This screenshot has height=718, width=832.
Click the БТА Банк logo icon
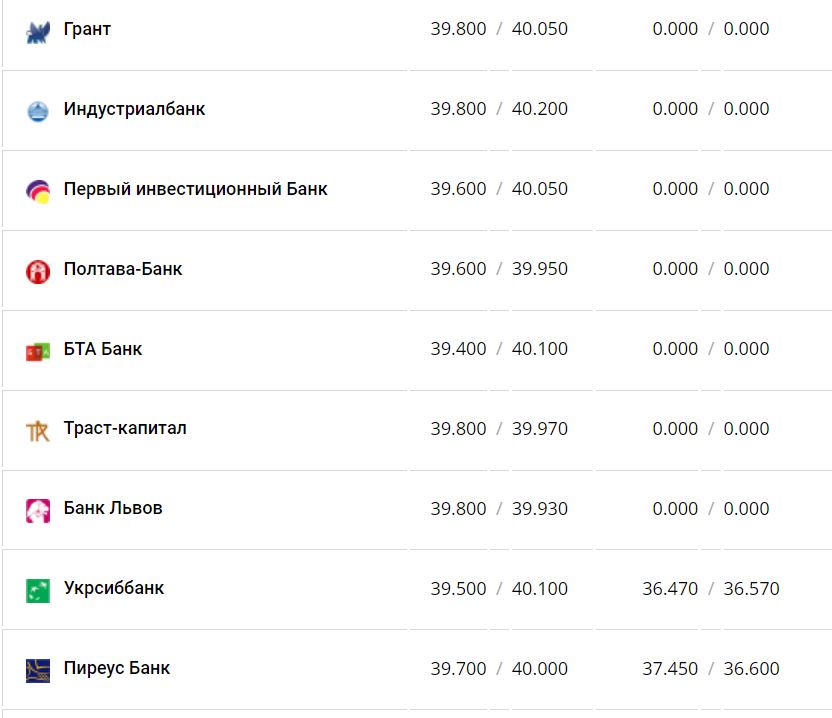[38, 351]
